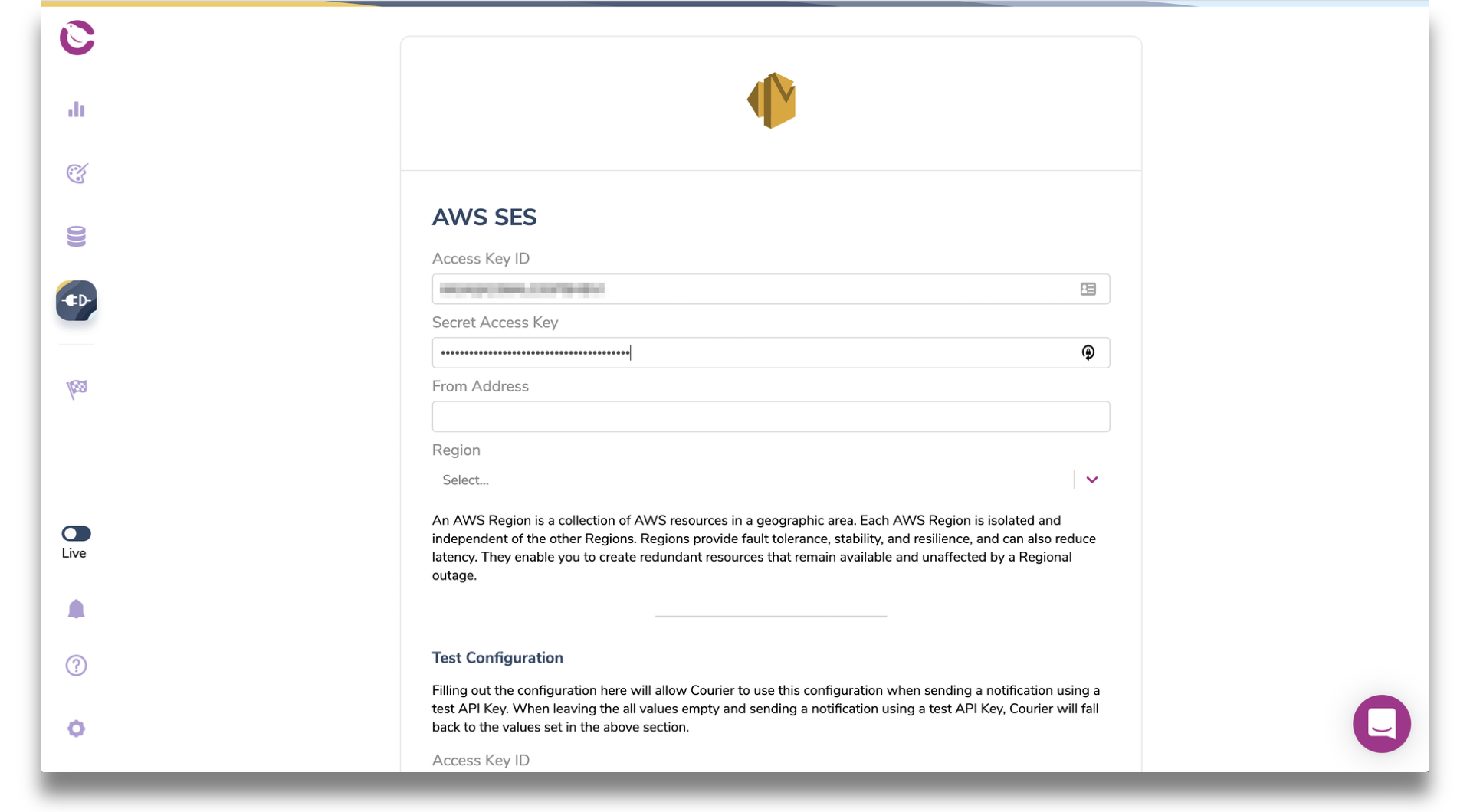Click the Secret Access Key label
The height and width of the screenshot is (812, 1470).
[x=494, y=323]
